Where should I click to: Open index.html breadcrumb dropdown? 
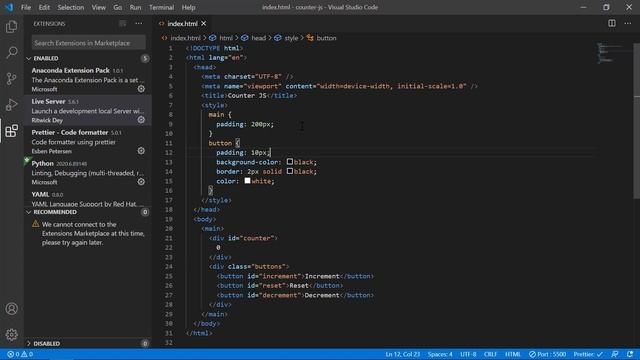pyautogui.click(x=181, y=38)
